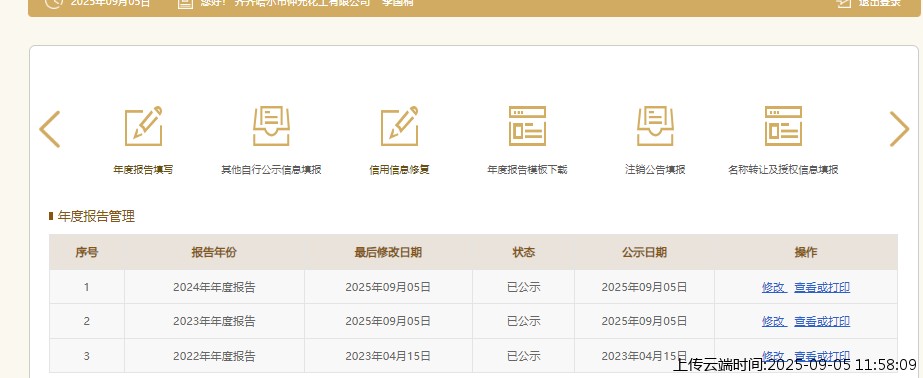Click 修改 for the 2023年年度报告 row

[773, 321]
